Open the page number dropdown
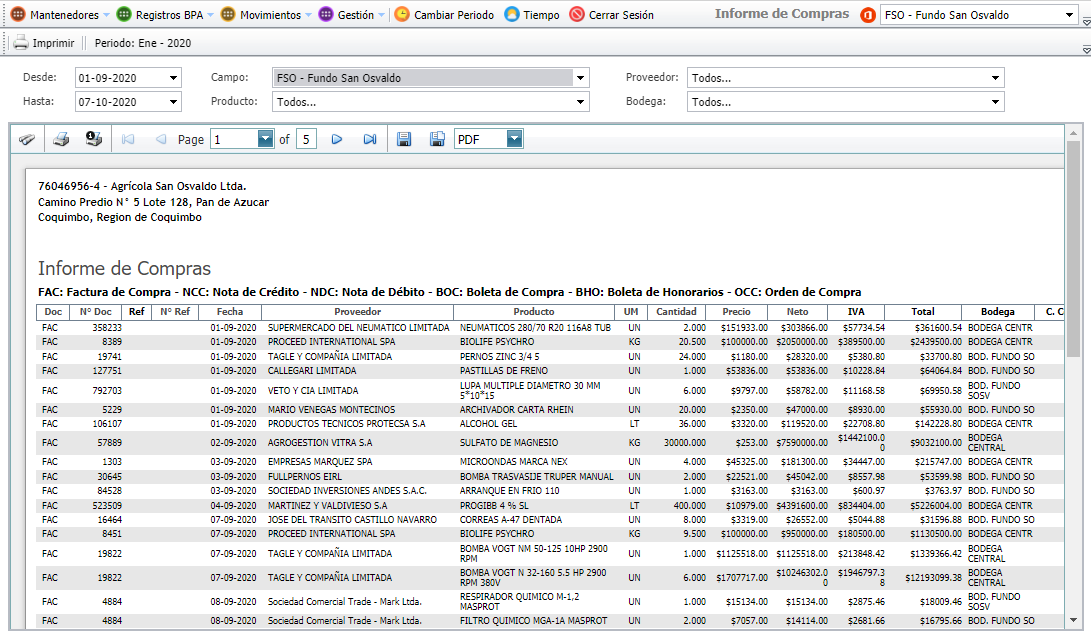The width and height of the screenshot is (1091, 637). pyautogui.click(x=265, y=139)
